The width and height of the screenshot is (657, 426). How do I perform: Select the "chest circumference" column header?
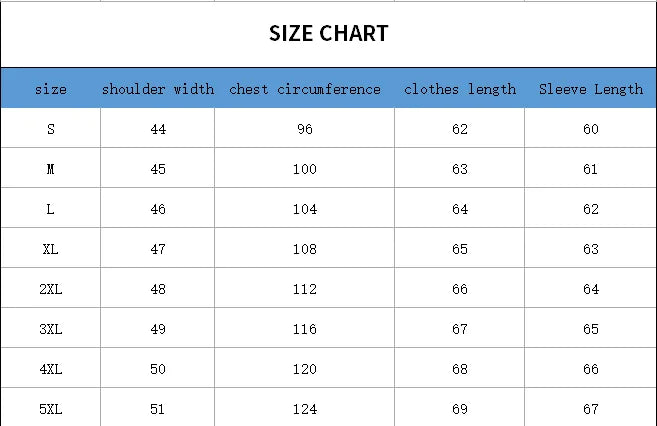(x=305, y=89)
